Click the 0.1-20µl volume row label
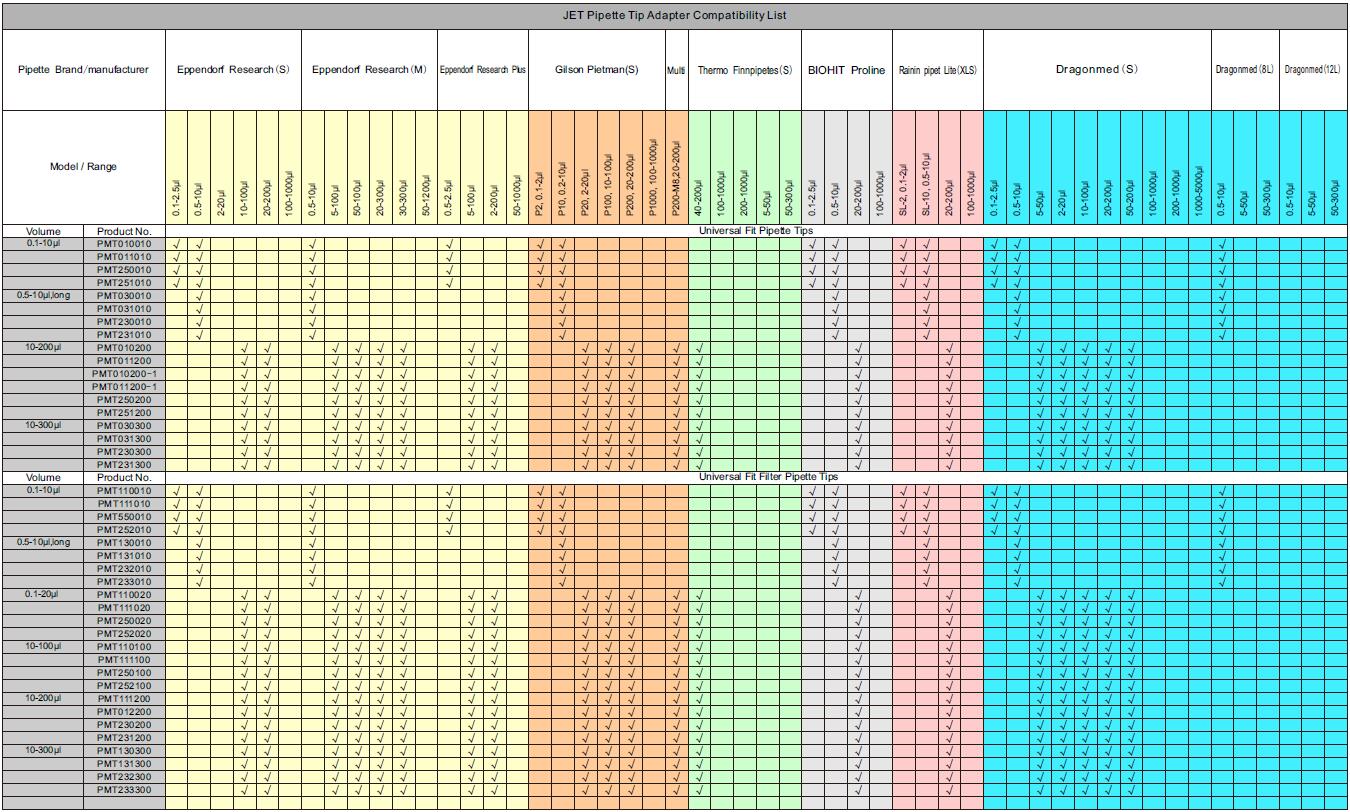This screenshot has height=812, width=1350. coord(43,595)
